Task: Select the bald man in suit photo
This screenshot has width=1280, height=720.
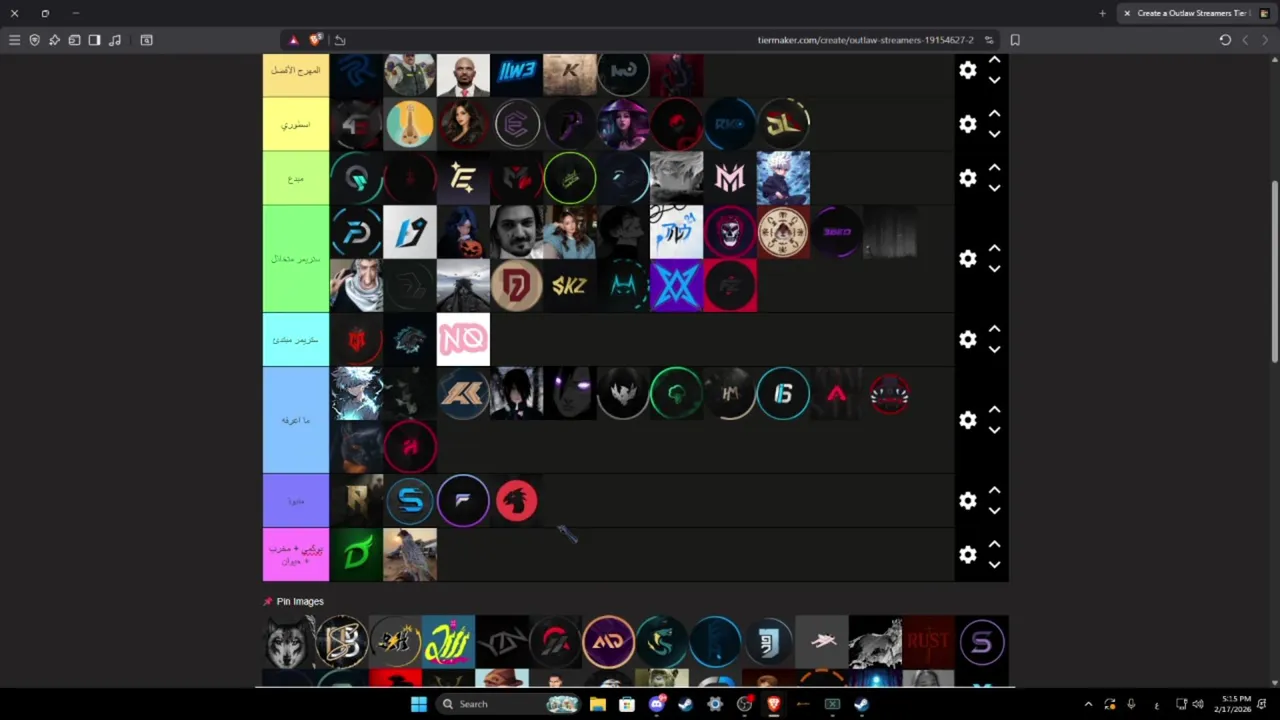Action: pos(463,75)
